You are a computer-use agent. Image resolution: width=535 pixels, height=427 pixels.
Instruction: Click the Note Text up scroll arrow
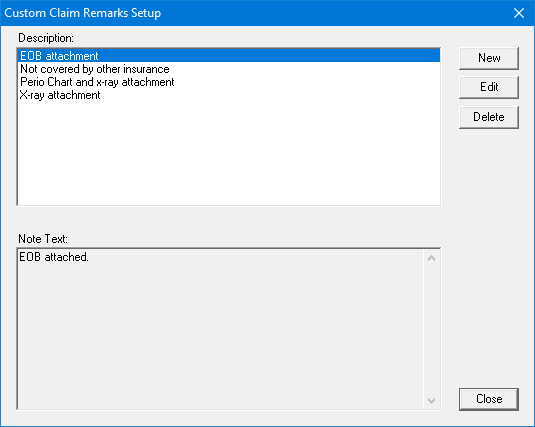point(431,258)
